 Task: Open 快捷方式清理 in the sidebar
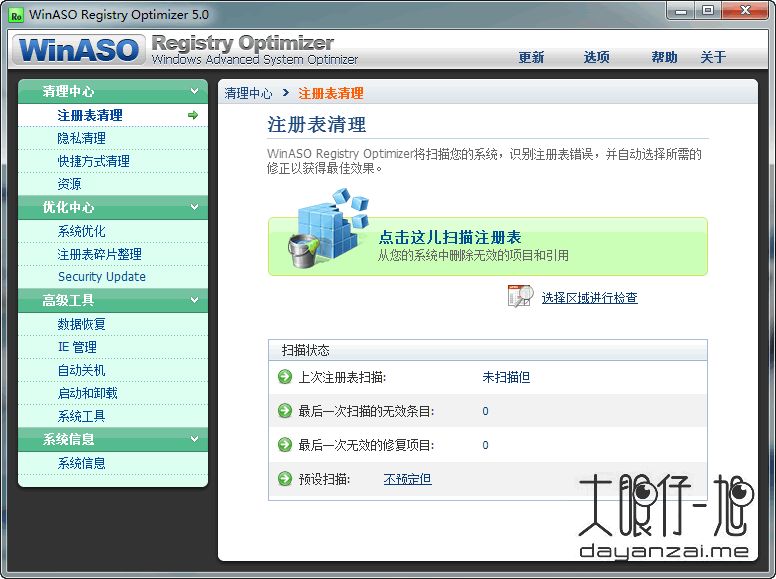click(x=113, y=161)
